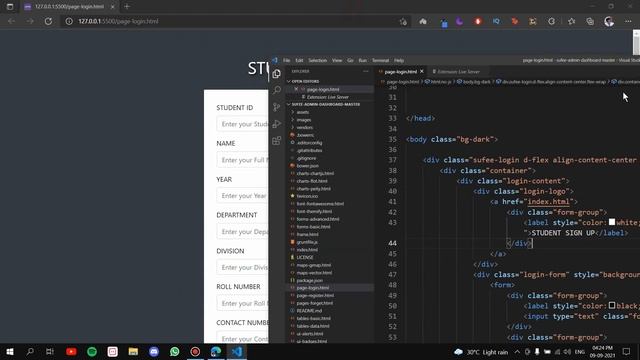Screen dimensions: 640x360
Task: Open the View menu in VS Code
Action: (x=337, y=60)
